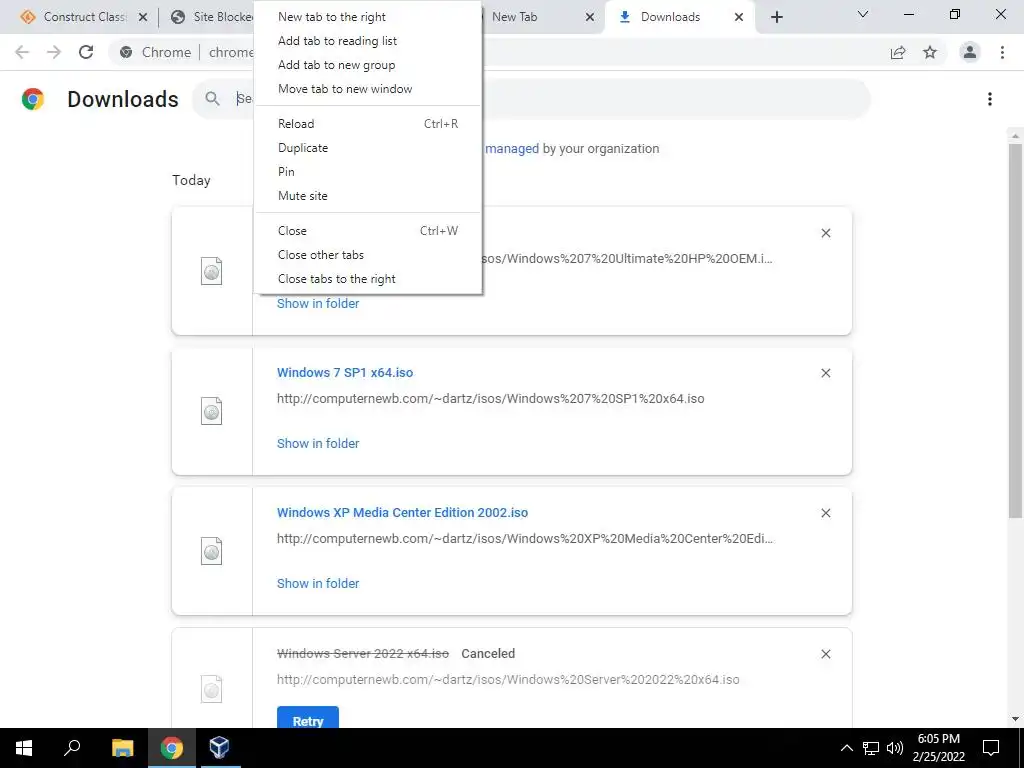The image size is (1024, 768).
Task: Remove Windows 7 Ultimate HP OEM download entry
Action: [x=825, y=233]
